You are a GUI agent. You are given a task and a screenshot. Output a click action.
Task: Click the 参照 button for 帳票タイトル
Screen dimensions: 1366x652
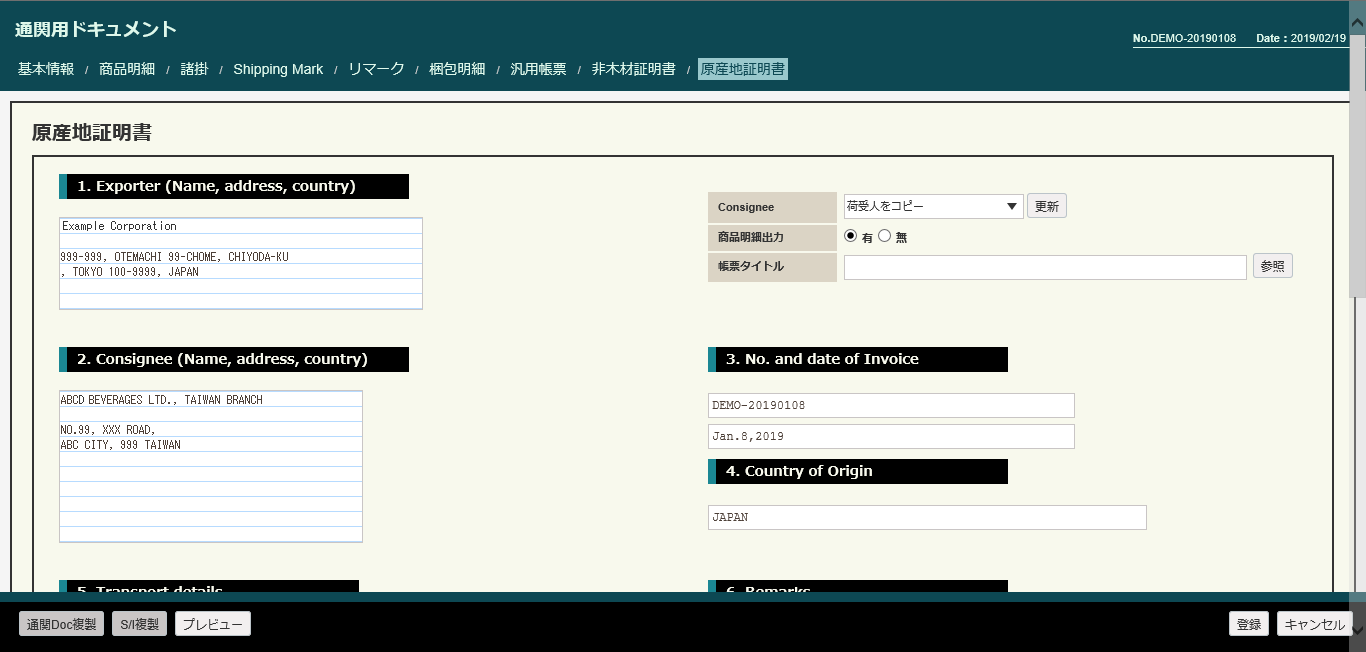pos(1272,266)
